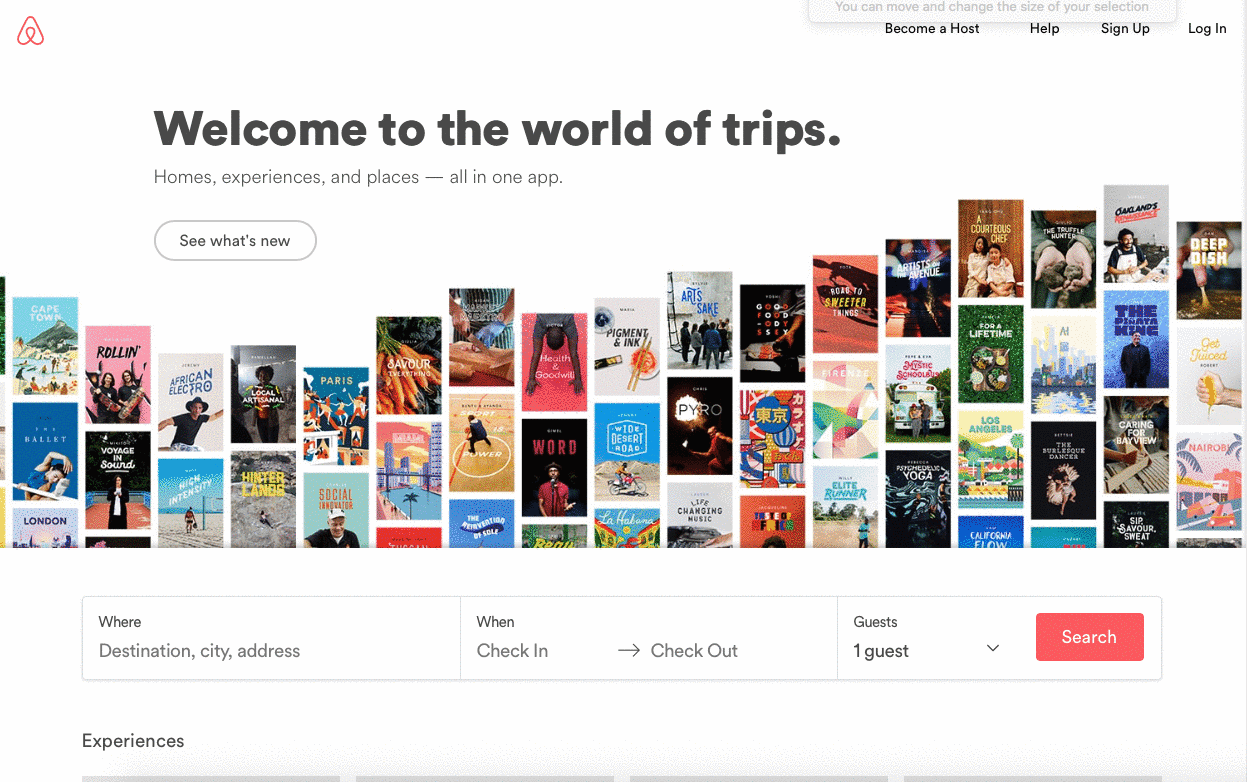Click the arrow between Check In and Check Out

pyautogui.click(x=629, y=651)
